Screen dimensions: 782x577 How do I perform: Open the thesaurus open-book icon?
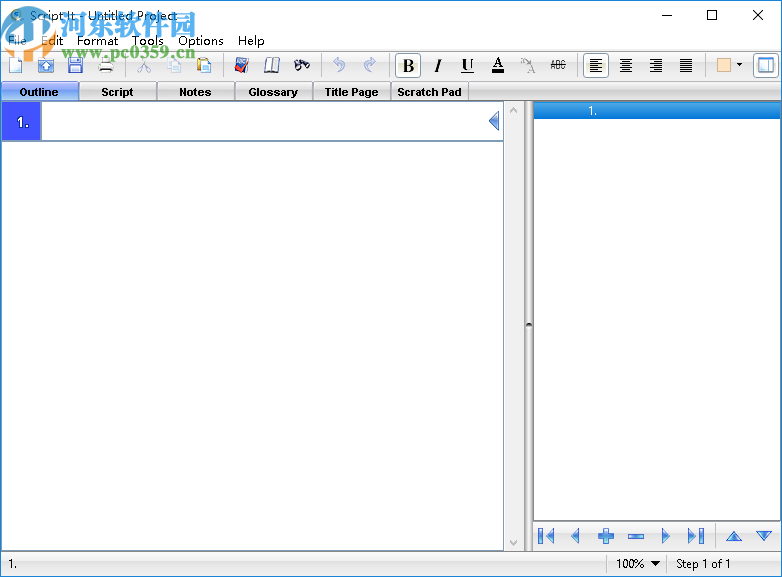click(x=272, y=65)
